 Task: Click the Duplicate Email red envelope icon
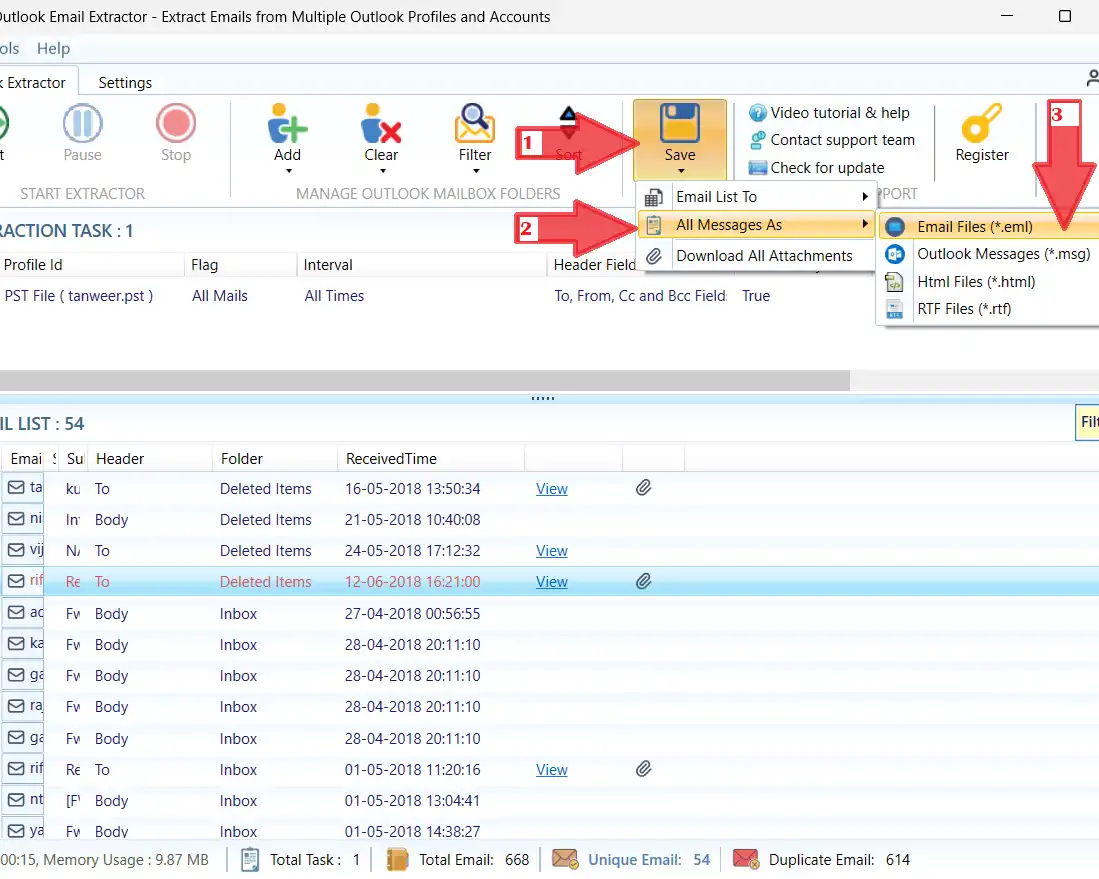coord(746,859)
